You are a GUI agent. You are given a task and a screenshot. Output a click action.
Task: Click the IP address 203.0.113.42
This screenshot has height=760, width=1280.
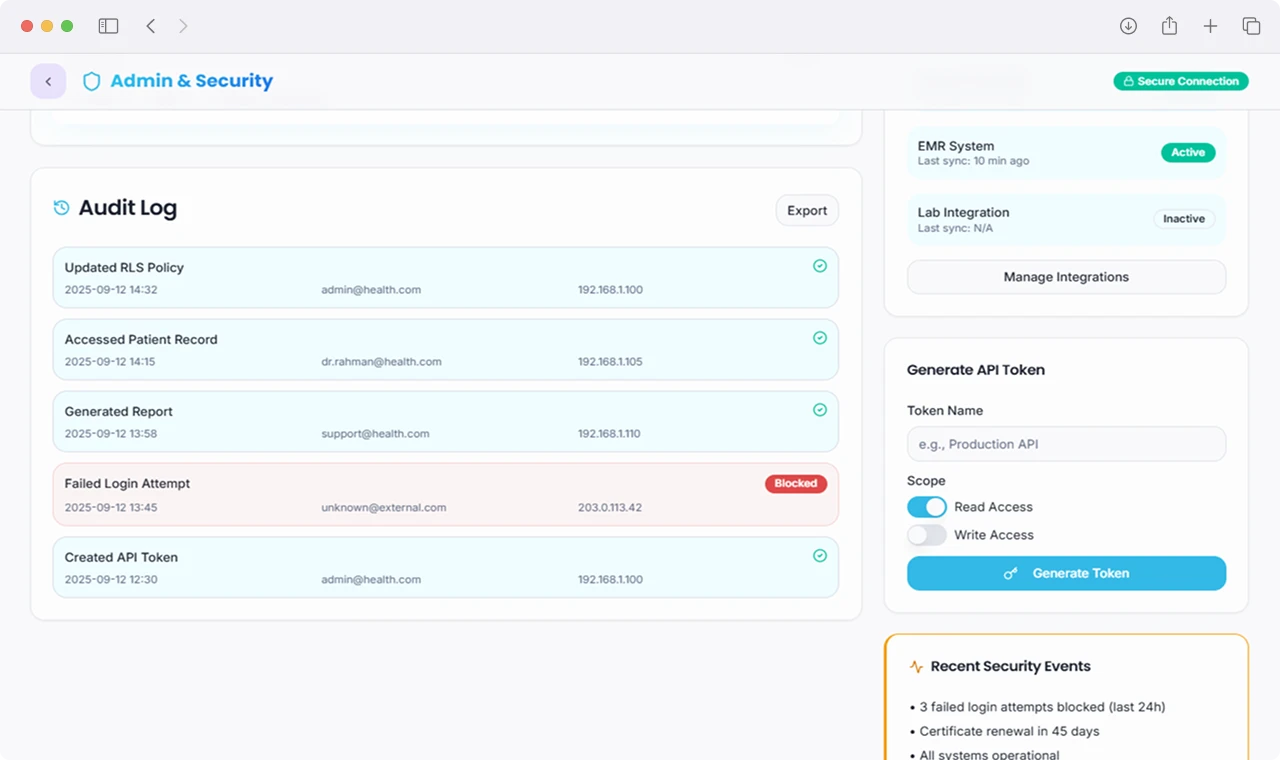(610, 507)
